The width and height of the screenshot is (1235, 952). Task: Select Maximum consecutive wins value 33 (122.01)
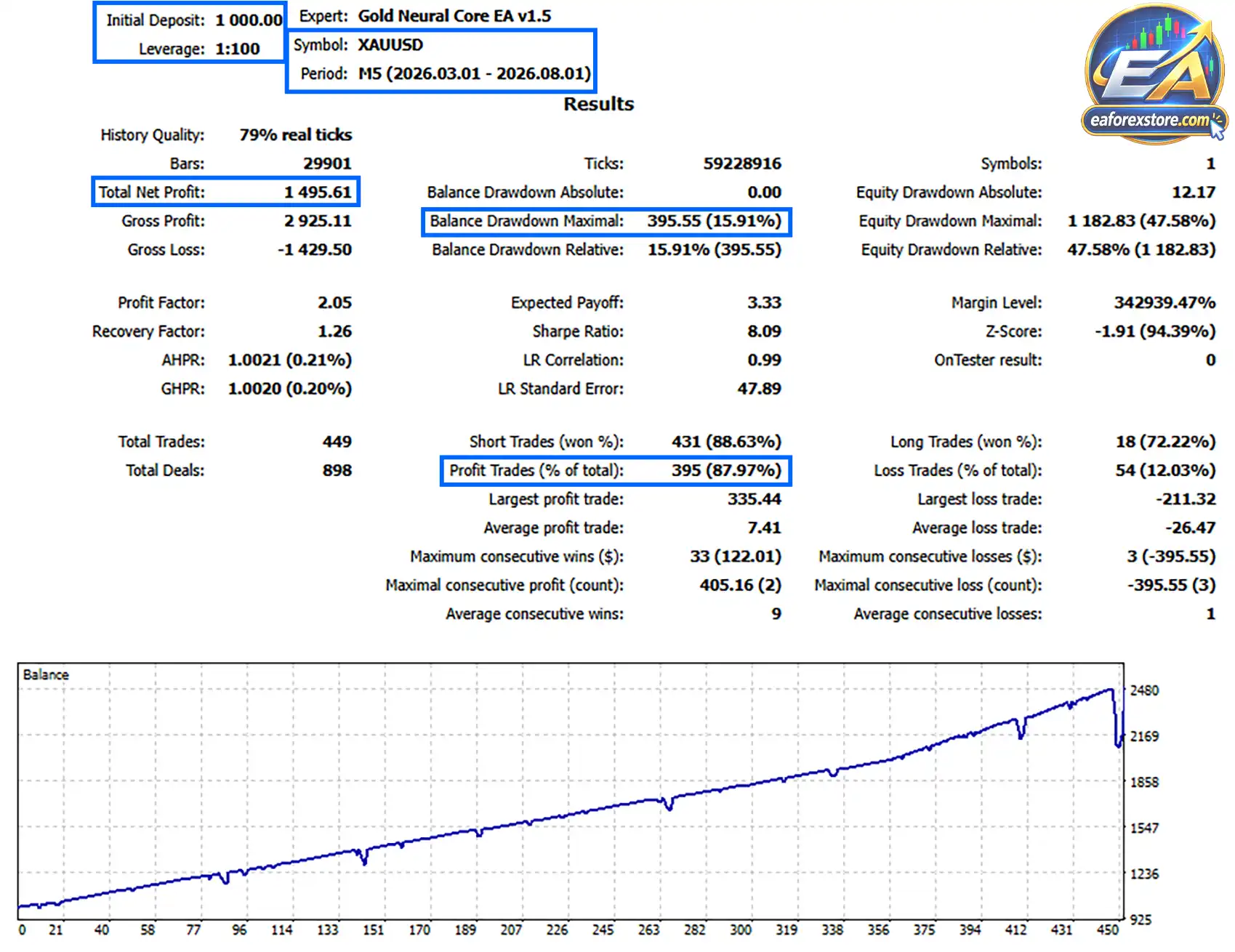coord(736,557)
